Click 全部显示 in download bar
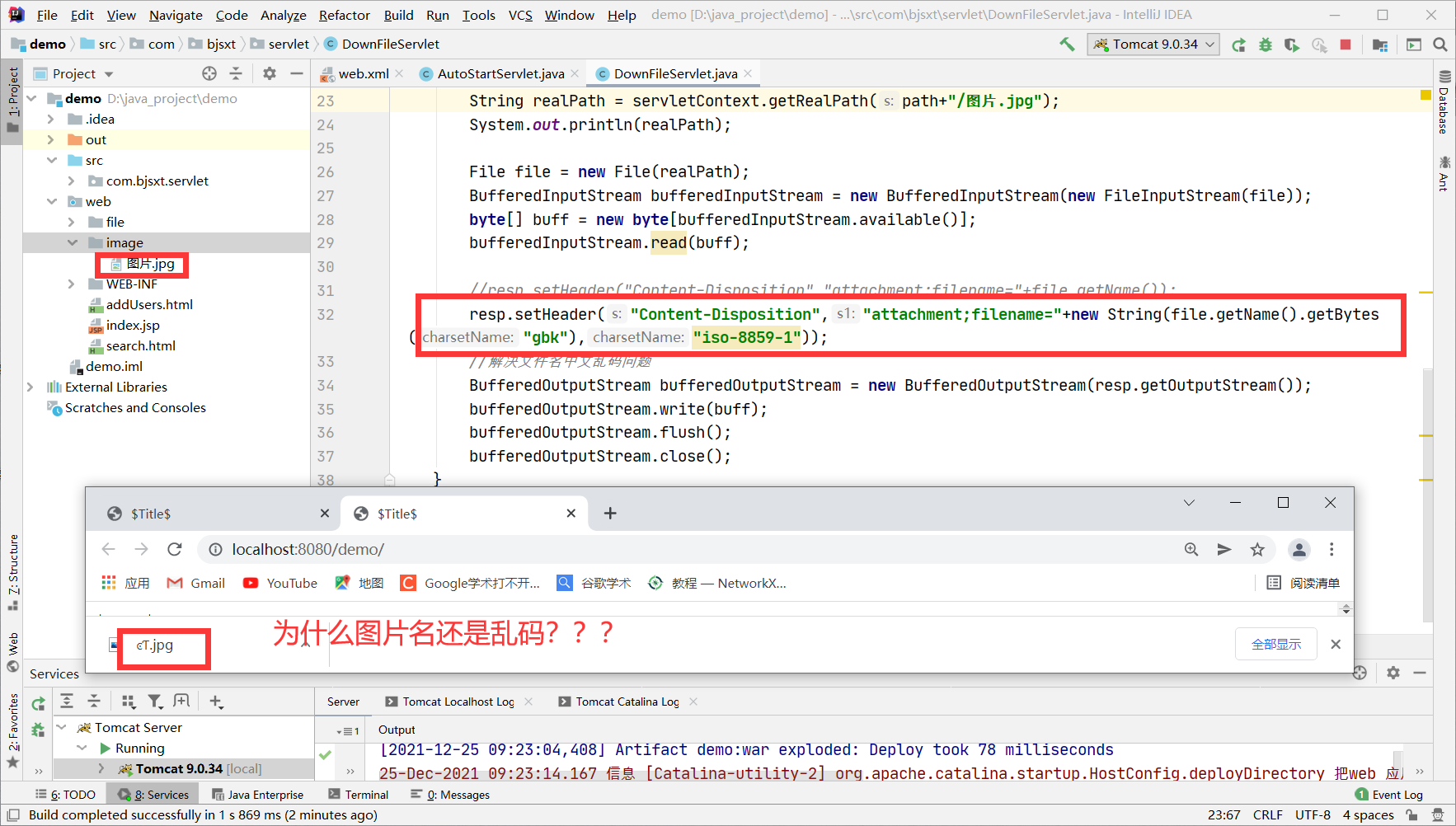 (1276, 644)
